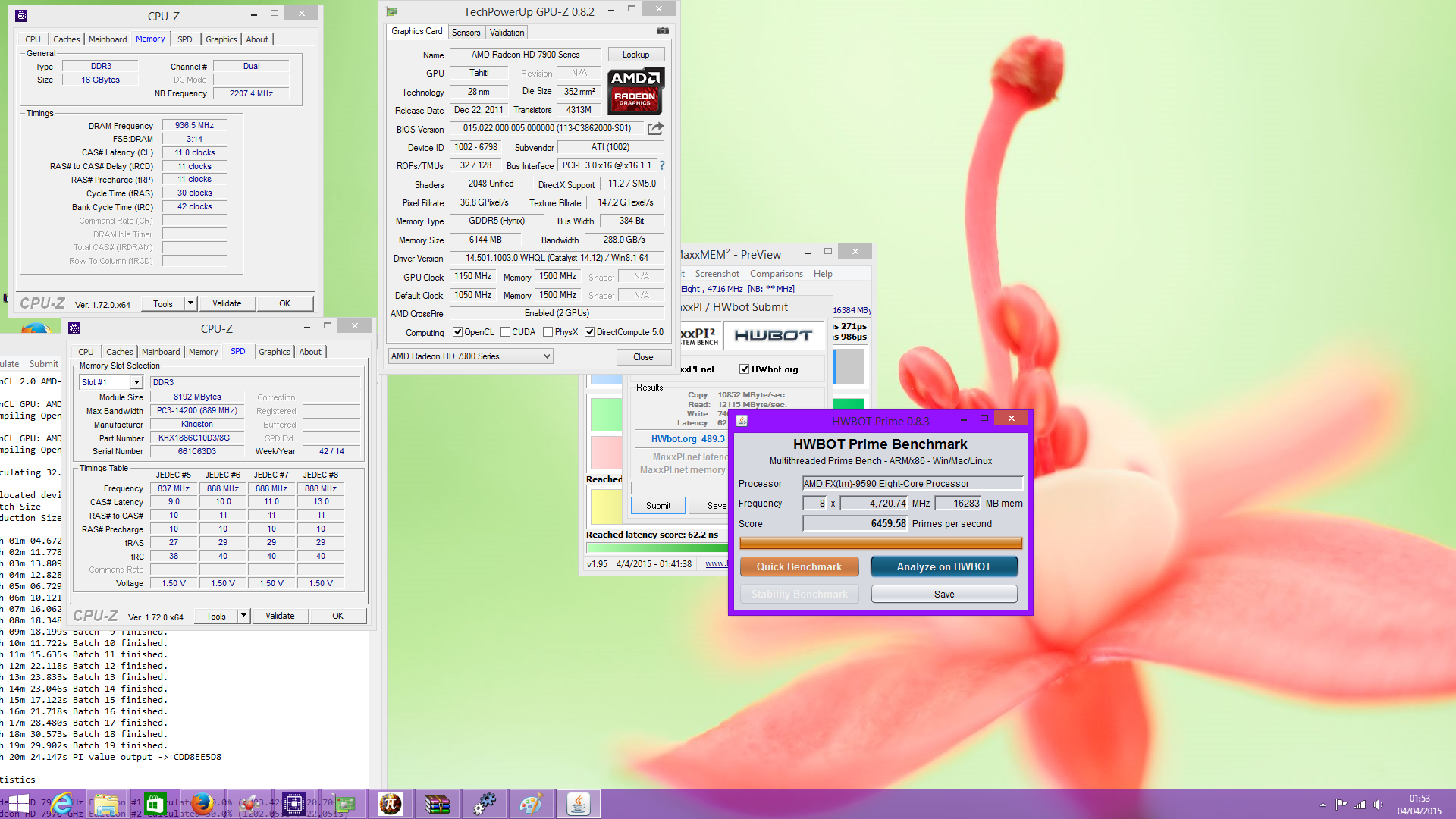
Task: Open Tools dropdown arrow in lower CPU-Z
Action: 244,616
